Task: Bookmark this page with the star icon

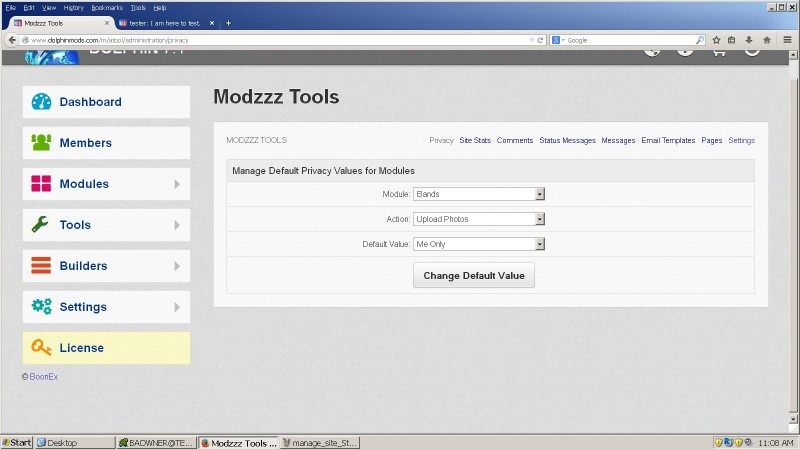Action: point(716,40)
